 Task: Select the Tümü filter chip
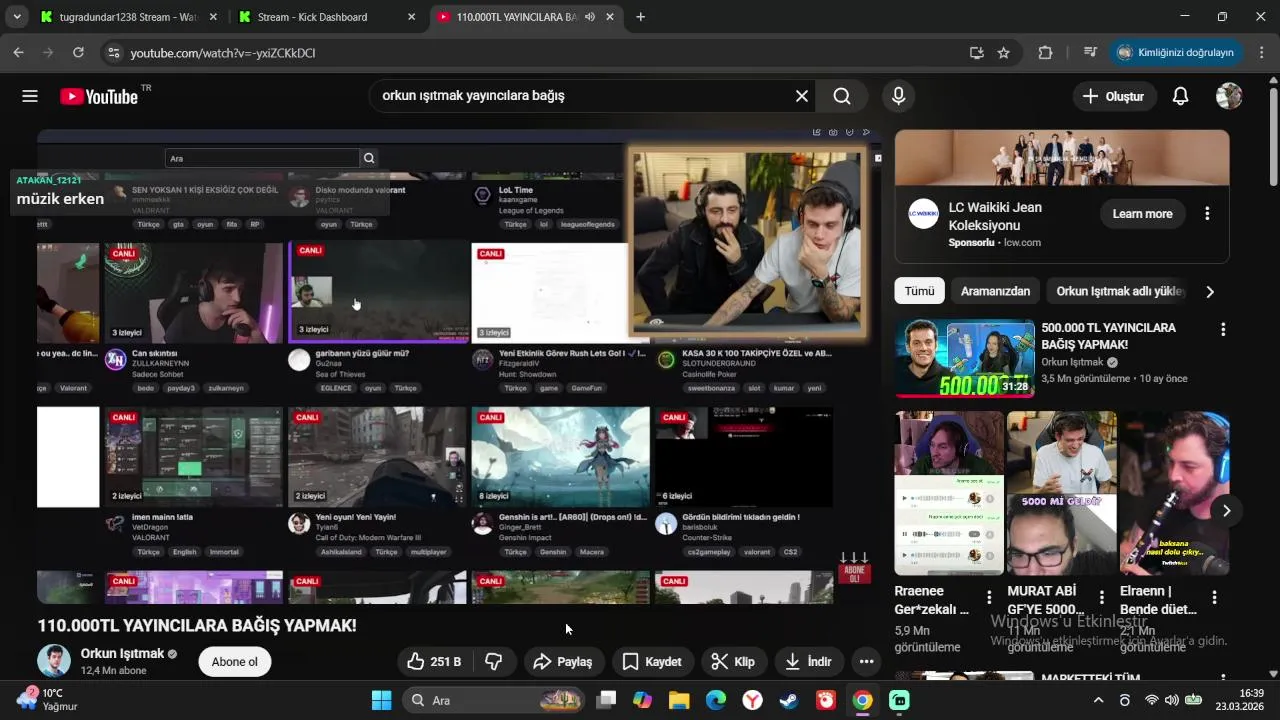(x=919, y=291)
